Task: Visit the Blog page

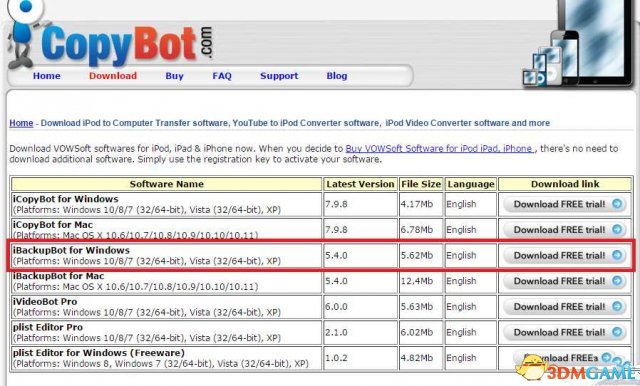Action: 337,76
